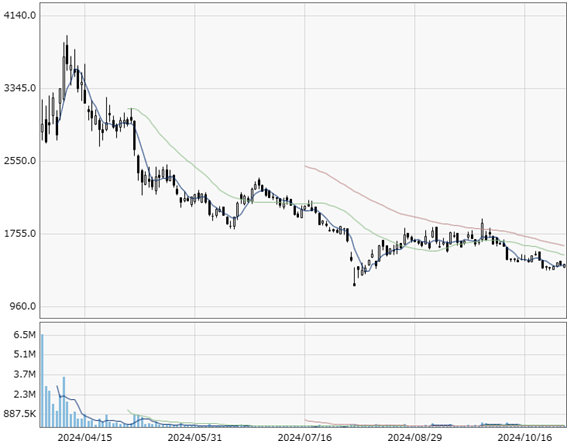Click the 3.7M volume axis label
The width and height of the screenshot is (567, 441).
[x=25, y=374]
